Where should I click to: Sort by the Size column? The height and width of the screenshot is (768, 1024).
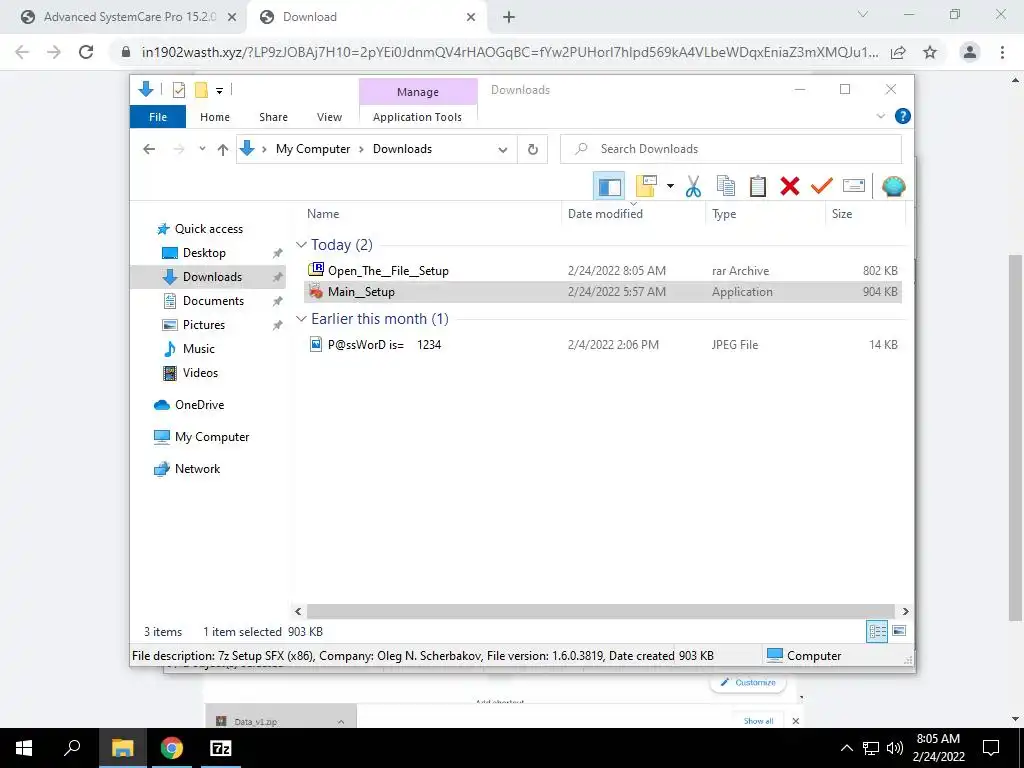pyautogui.click(x=842, y=214)
